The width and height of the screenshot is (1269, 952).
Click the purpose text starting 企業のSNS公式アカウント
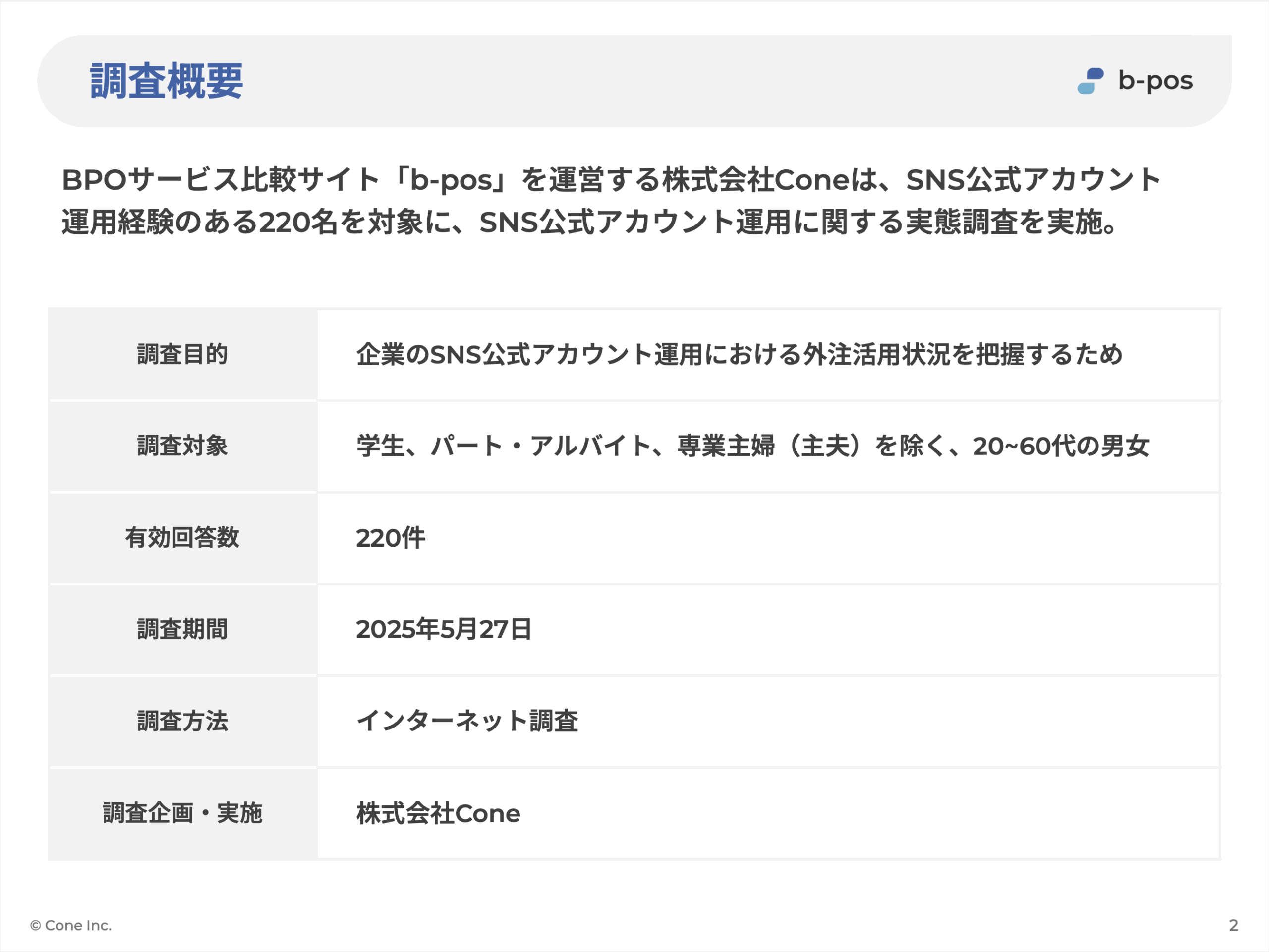click(x=739, y=354)
